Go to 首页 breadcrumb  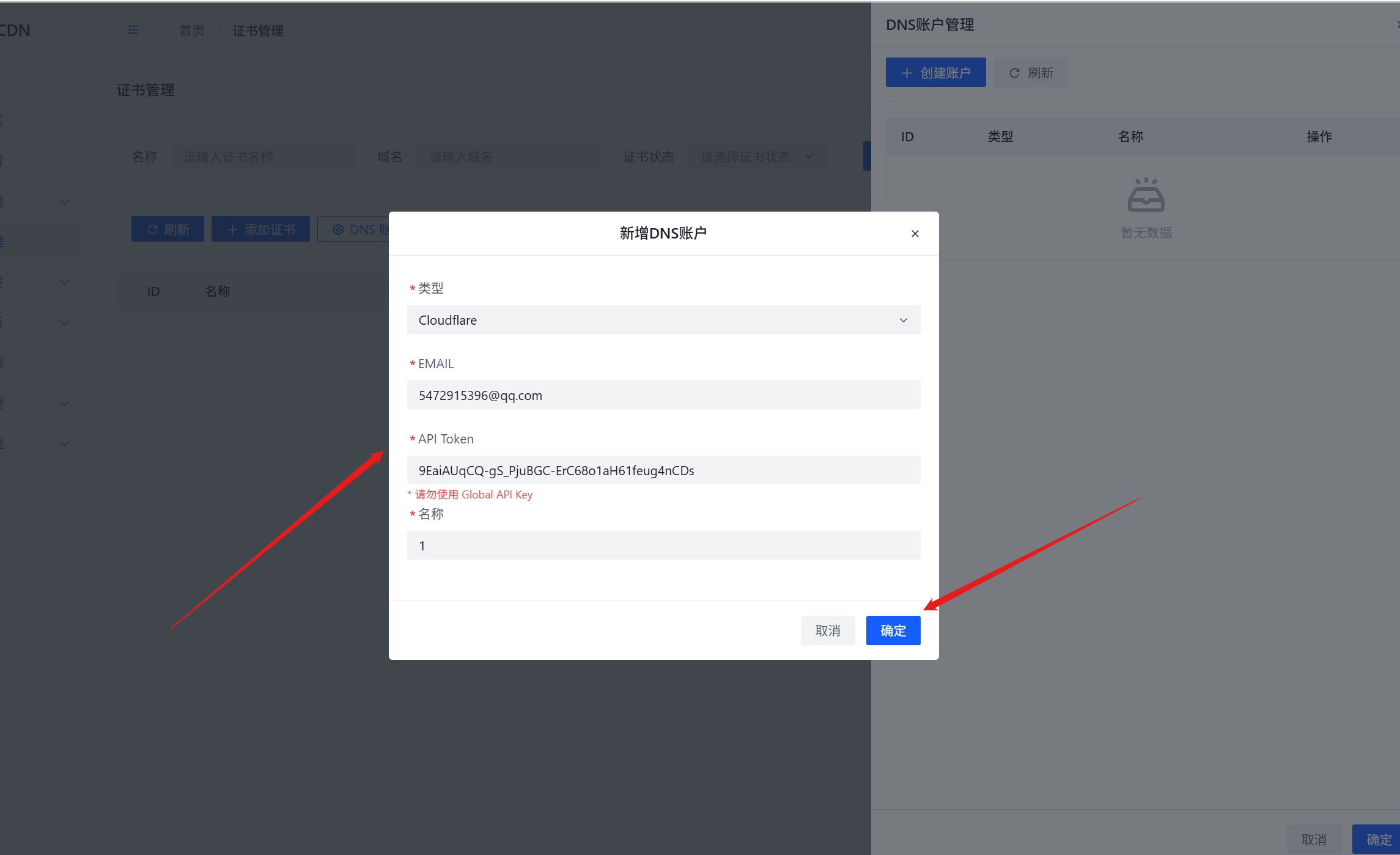(191, 31)
